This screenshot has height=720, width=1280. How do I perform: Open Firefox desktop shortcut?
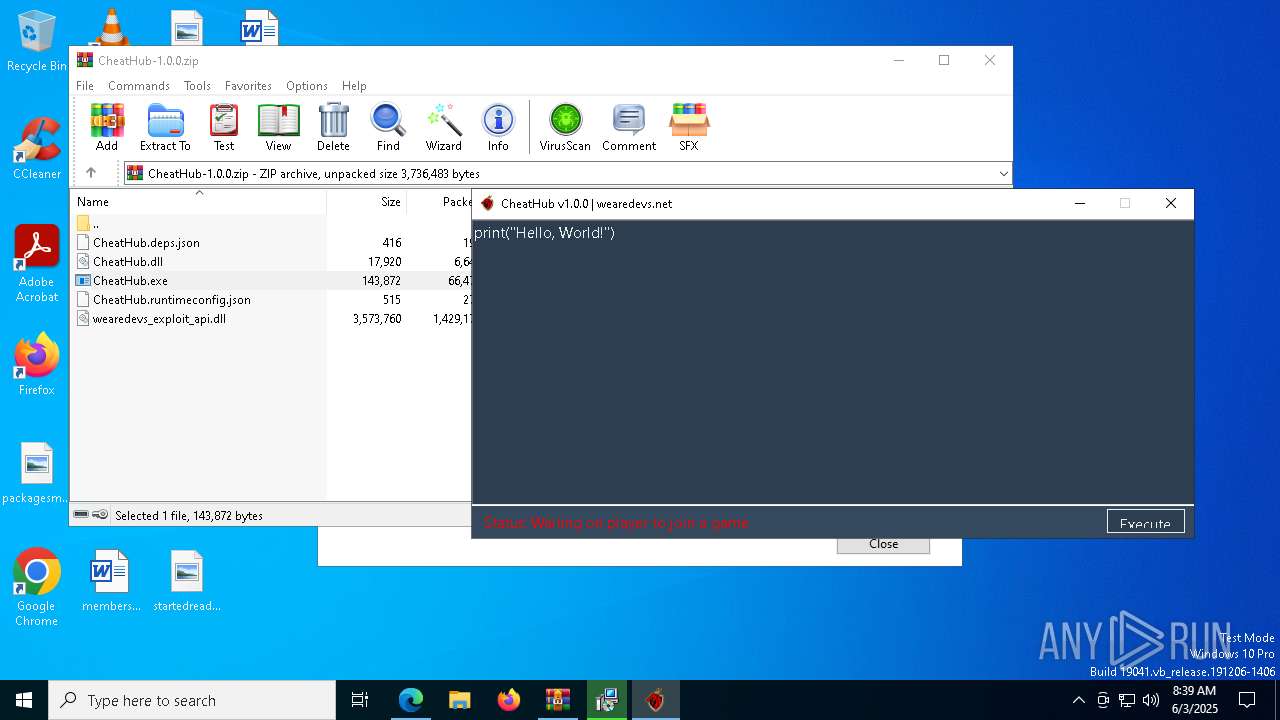click(36, 364)
